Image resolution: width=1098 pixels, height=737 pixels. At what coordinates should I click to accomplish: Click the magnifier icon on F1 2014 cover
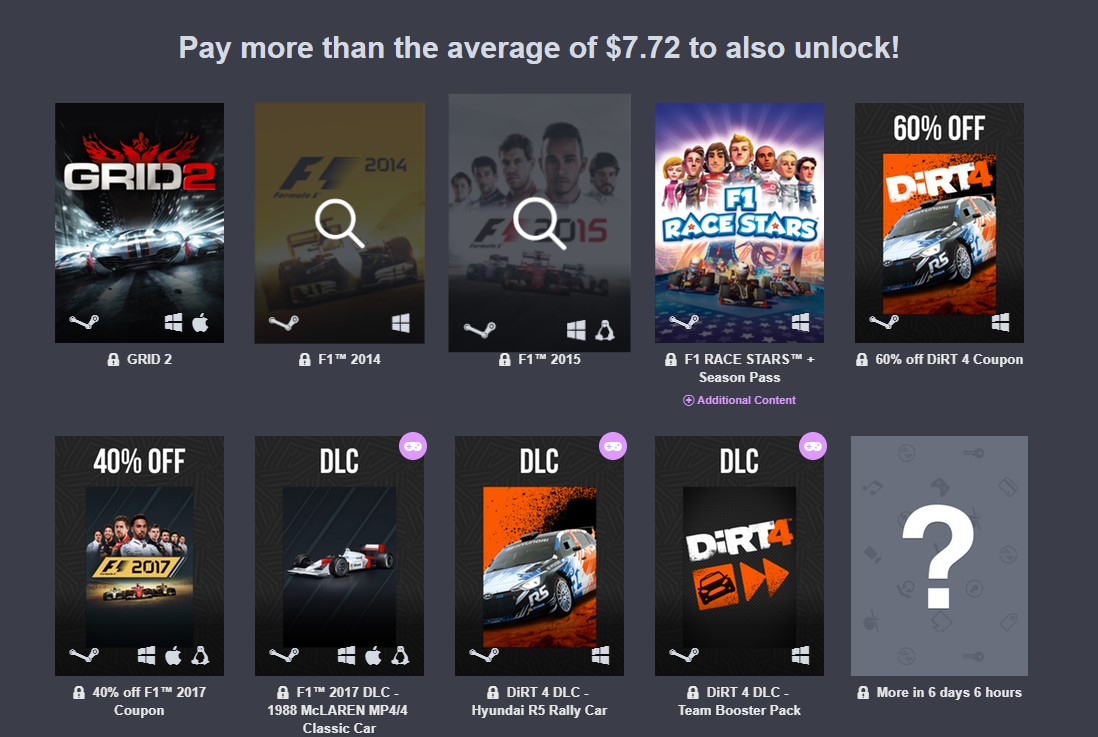[x=340, y=223]
